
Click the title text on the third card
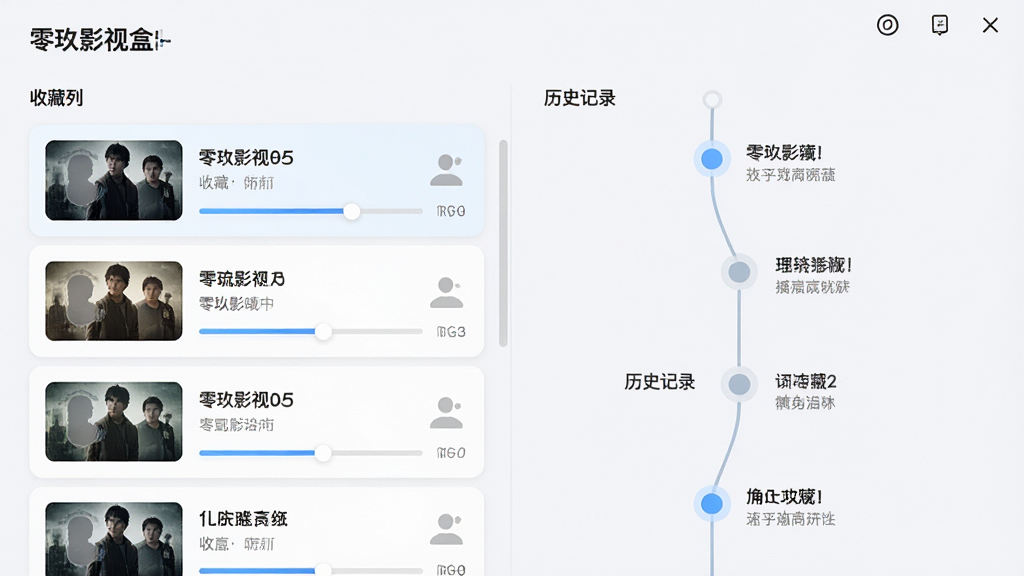point(246,400)
